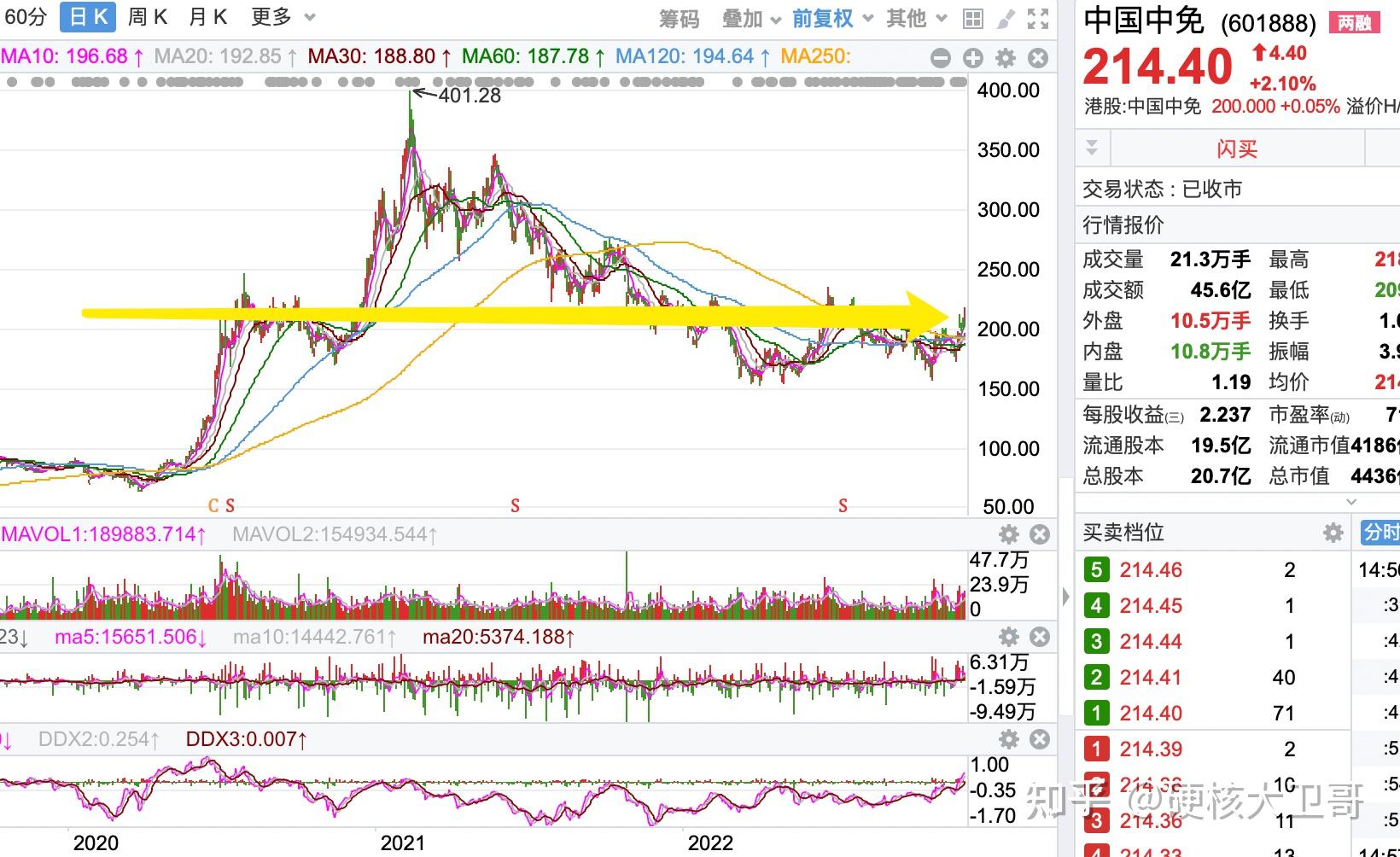Click sell level 2 badge at 214.41

[1097, 678]
